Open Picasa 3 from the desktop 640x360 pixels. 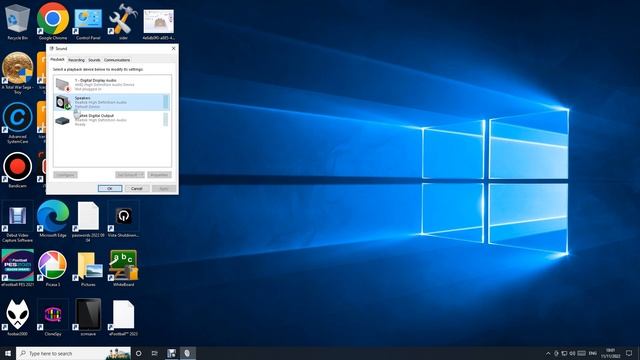click(x=53, y=268)
